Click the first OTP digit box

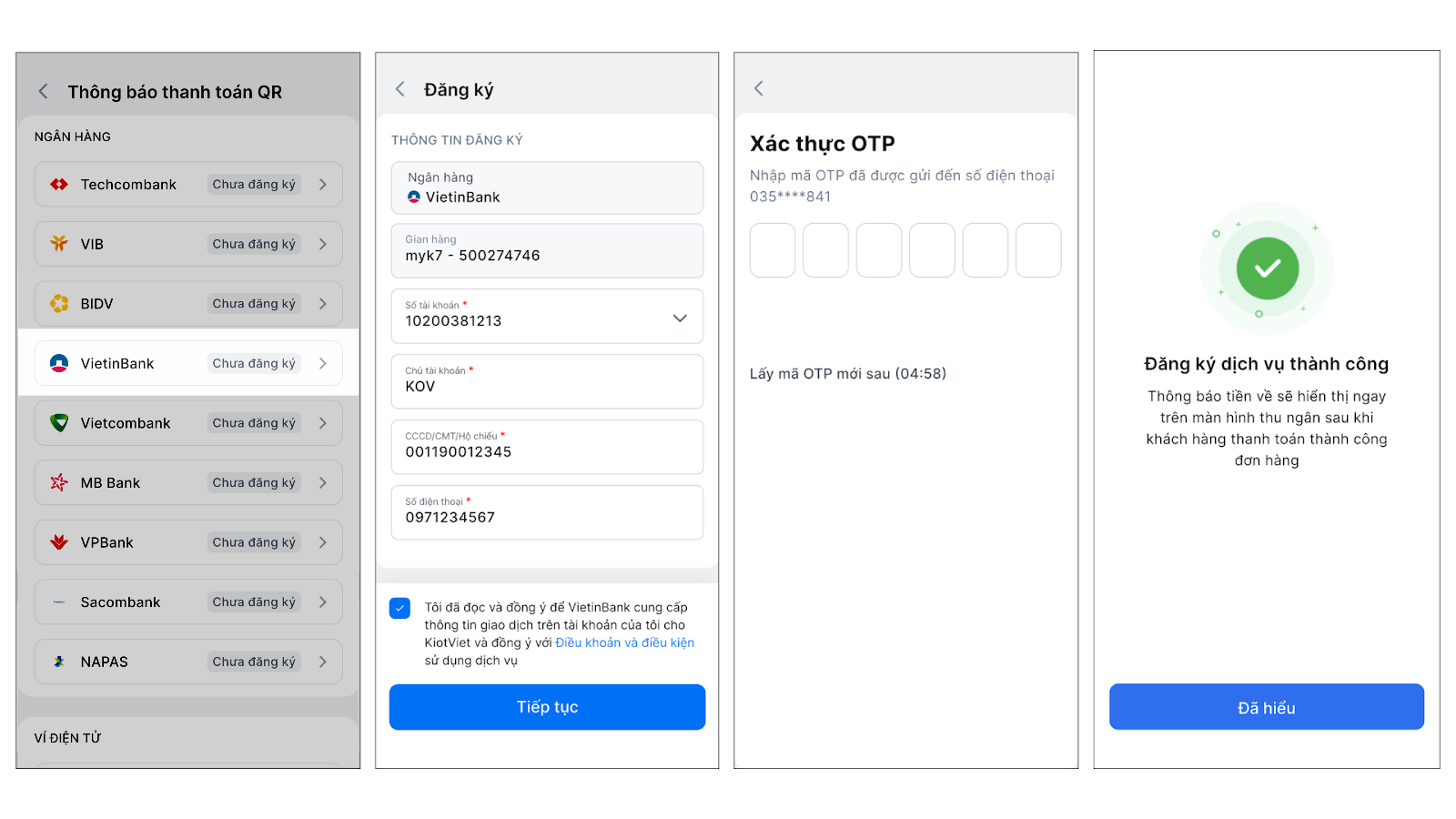click(773, 250)
